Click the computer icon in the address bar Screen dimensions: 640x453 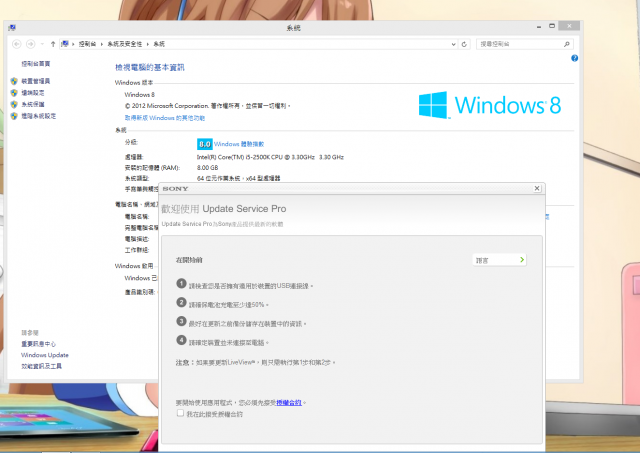tap(65, 44)
